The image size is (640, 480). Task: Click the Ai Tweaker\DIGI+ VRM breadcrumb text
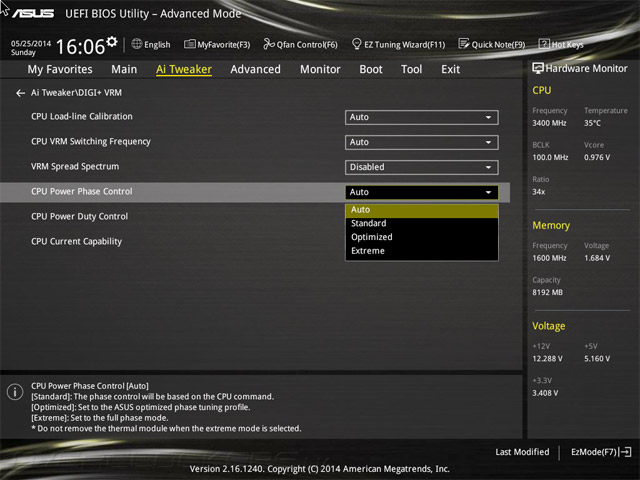point(76,93)
